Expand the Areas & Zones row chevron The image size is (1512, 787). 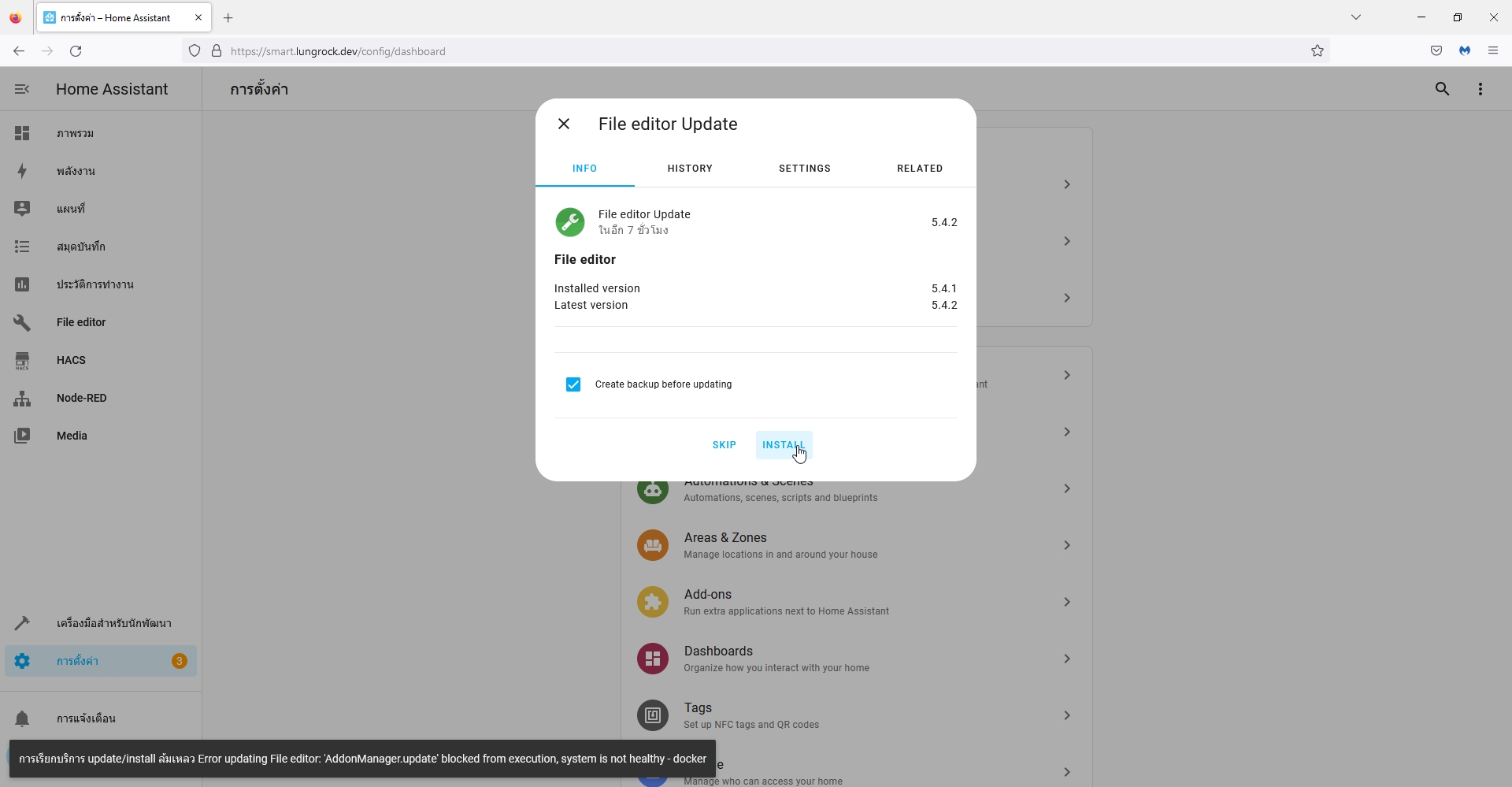1067,545
